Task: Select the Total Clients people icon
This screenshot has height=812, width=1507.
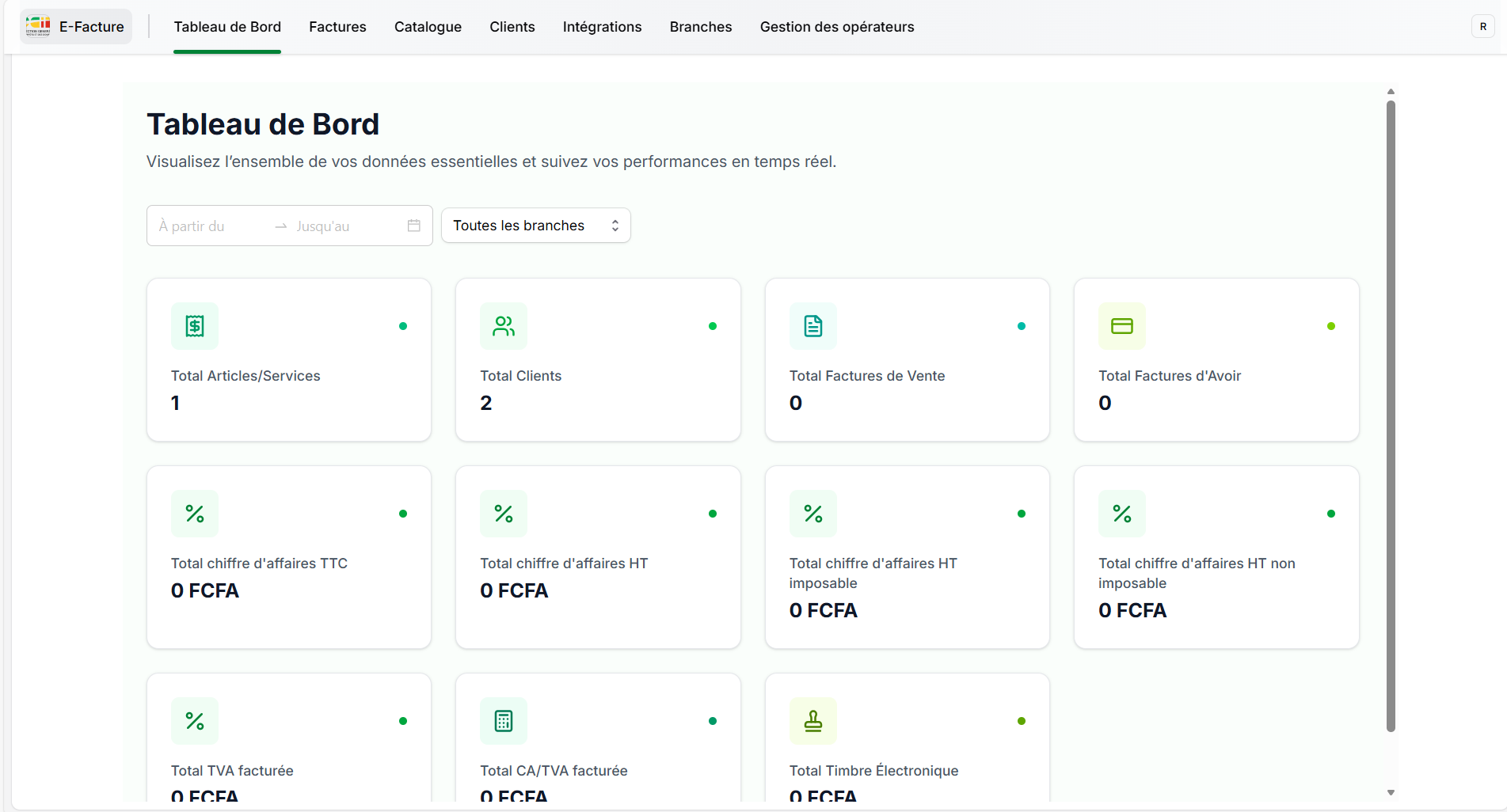Action: [503, 325]
